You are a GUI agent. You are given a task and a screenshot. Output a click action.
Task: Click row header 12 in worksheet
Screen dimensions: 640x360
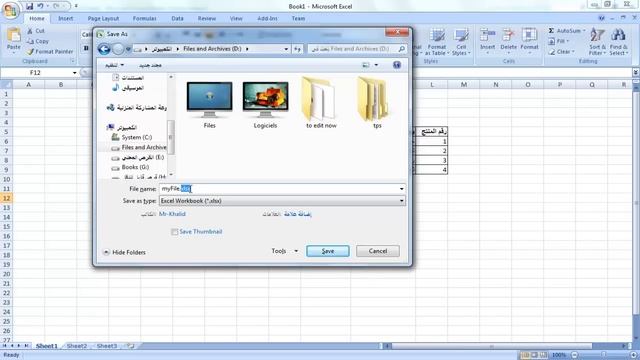coord(6,198)
